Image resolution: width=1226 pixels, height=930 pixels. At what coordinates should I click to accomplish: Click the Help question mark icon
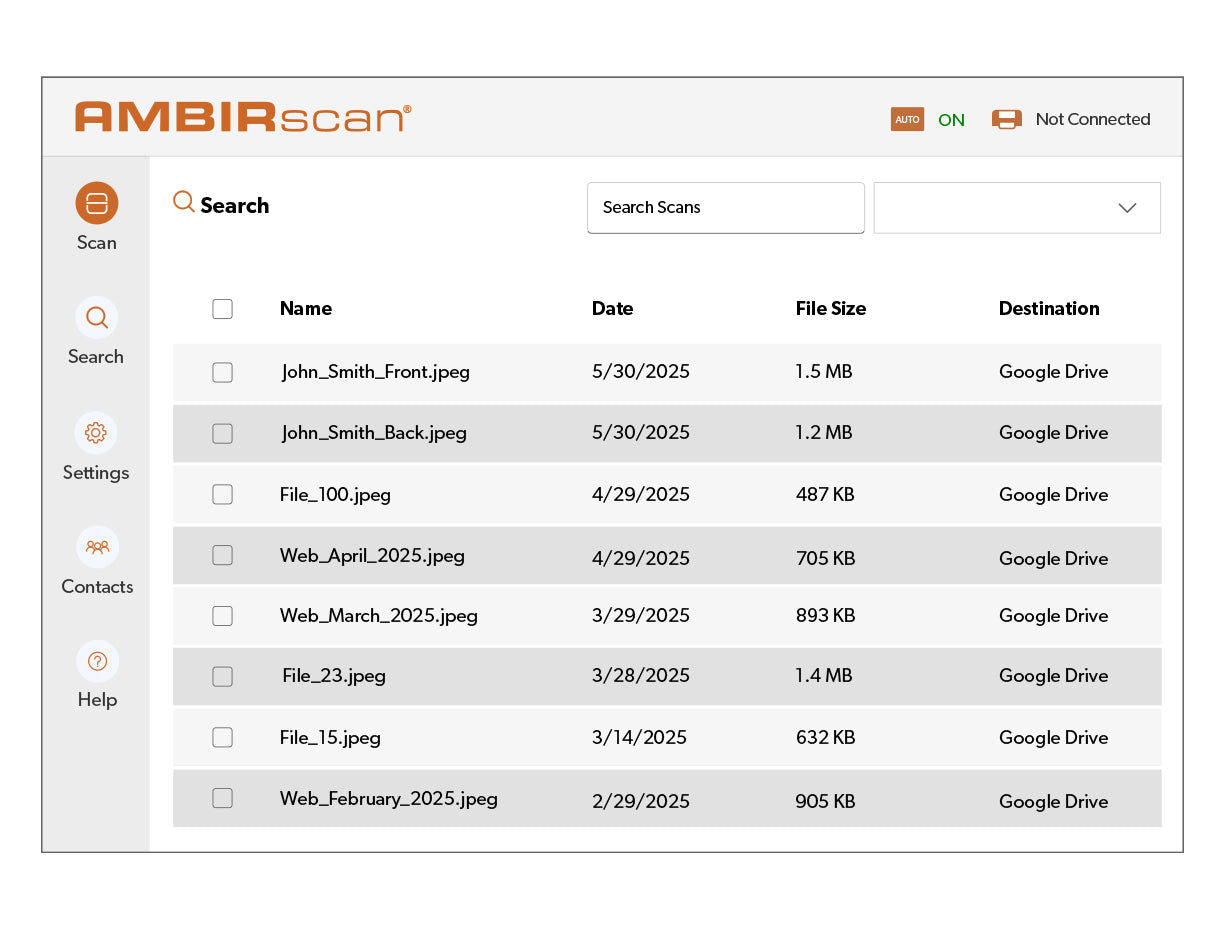pos(97,661)
